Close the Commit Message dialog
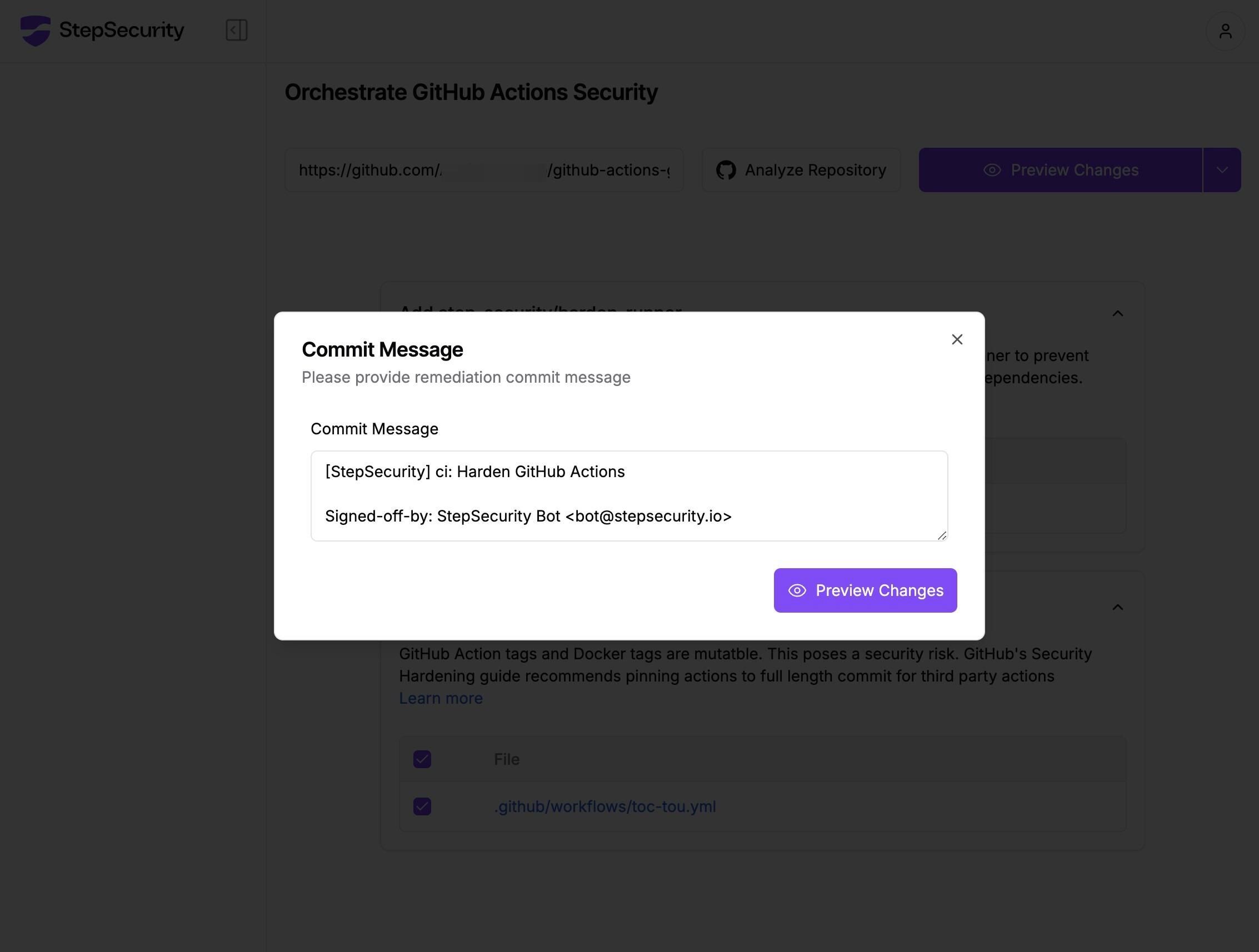The image size is (1259, 952). [957, 339]
